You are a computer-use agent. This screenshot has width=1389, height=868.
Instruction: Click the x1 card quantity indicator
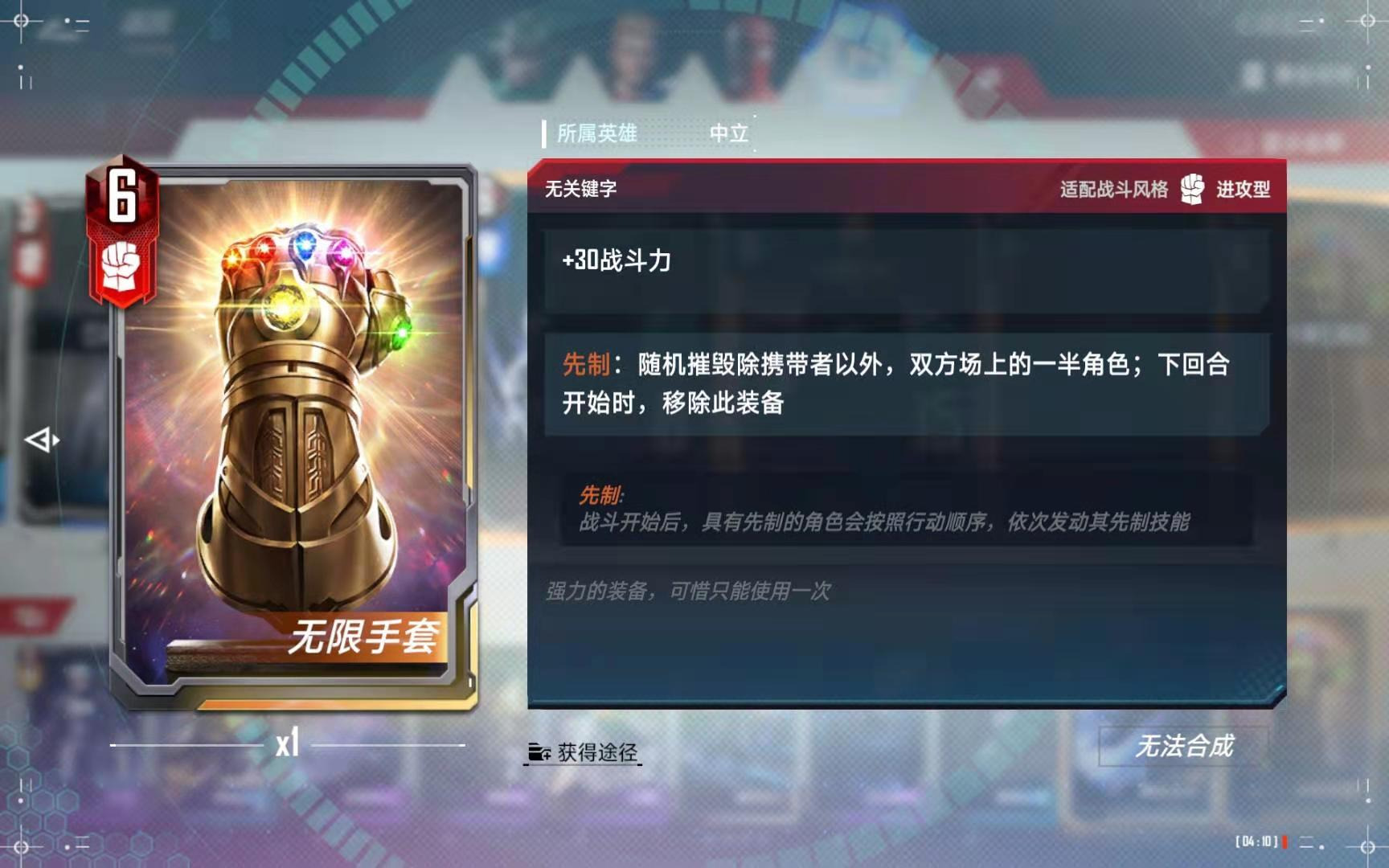pos(288,743)
